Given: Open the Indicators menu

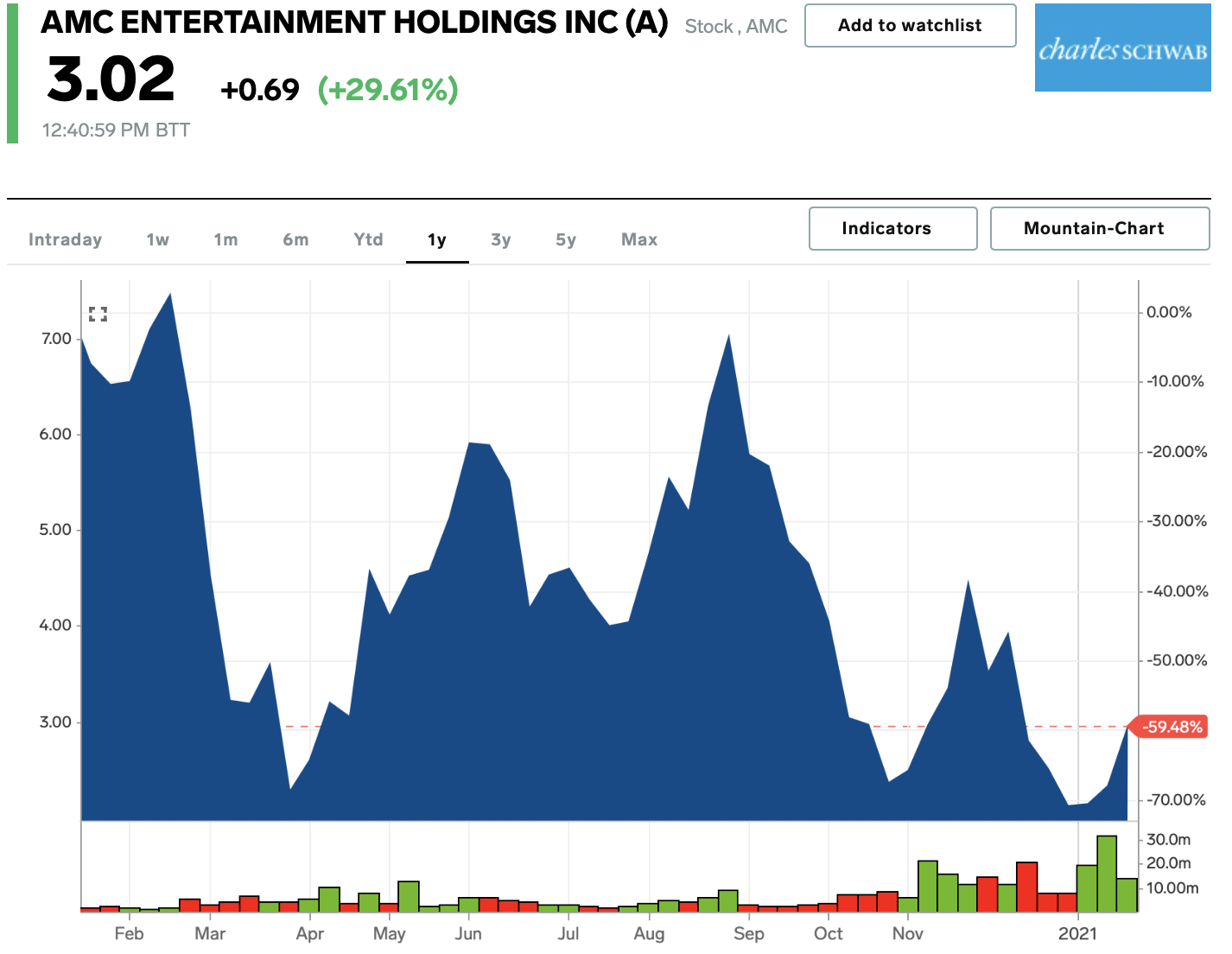Looking at the screenshot, I should [892, 229].
